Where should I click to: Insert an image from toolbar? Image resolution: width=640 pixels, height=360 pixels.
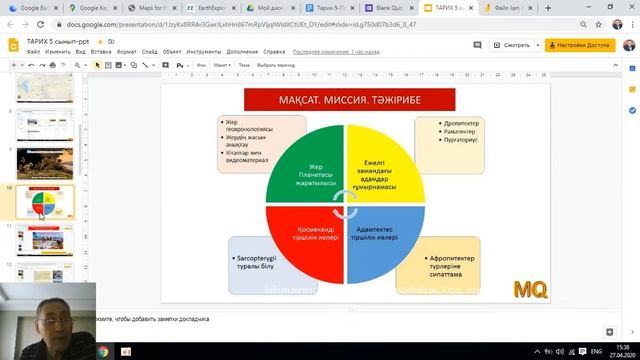click(x=119, y=65)
